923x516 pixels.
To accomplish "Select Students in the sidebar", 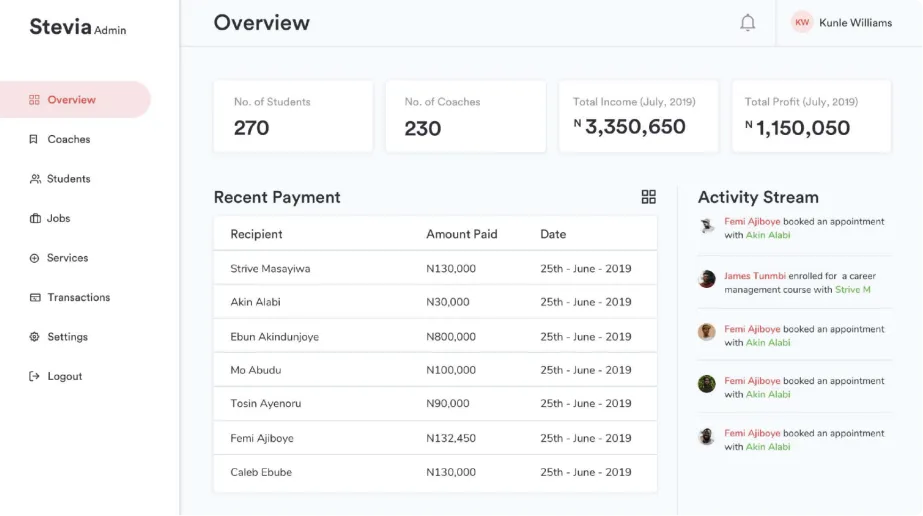I will 68,179.
